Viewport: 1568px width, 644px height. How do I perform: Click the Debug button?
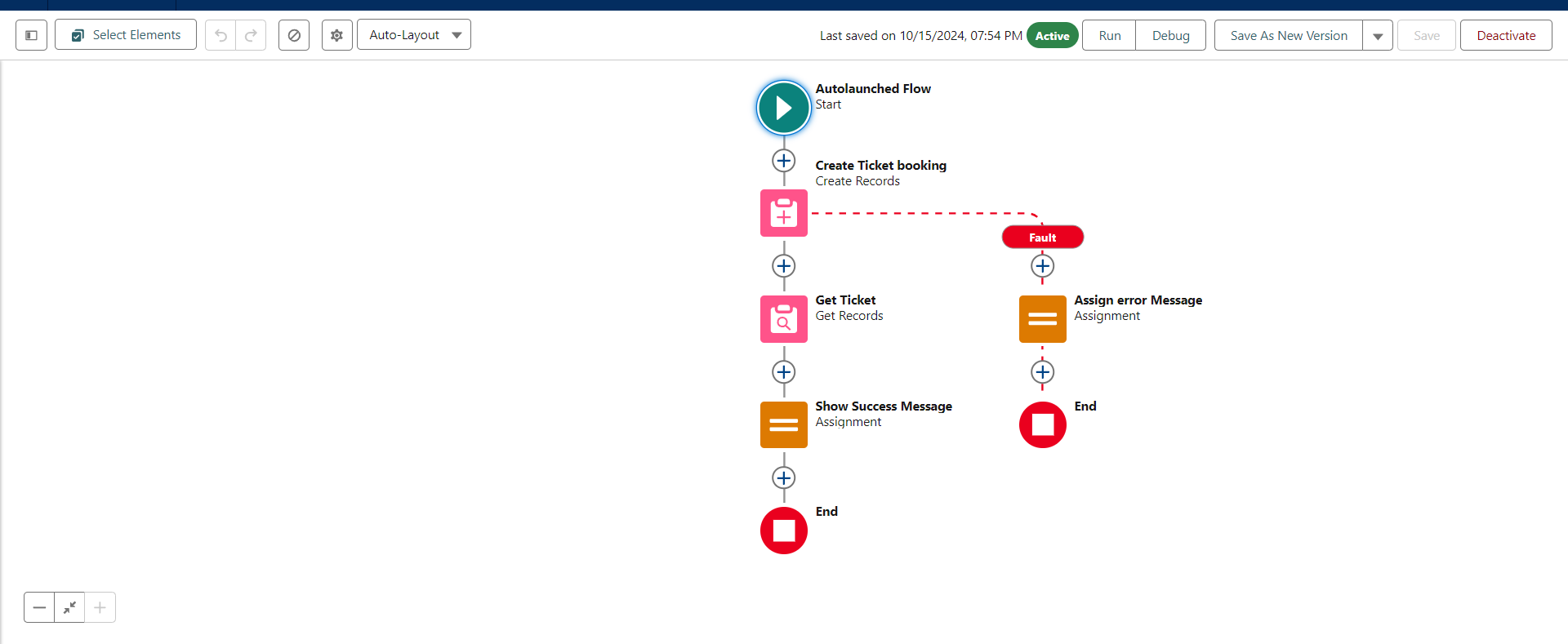click(1170, 36)
